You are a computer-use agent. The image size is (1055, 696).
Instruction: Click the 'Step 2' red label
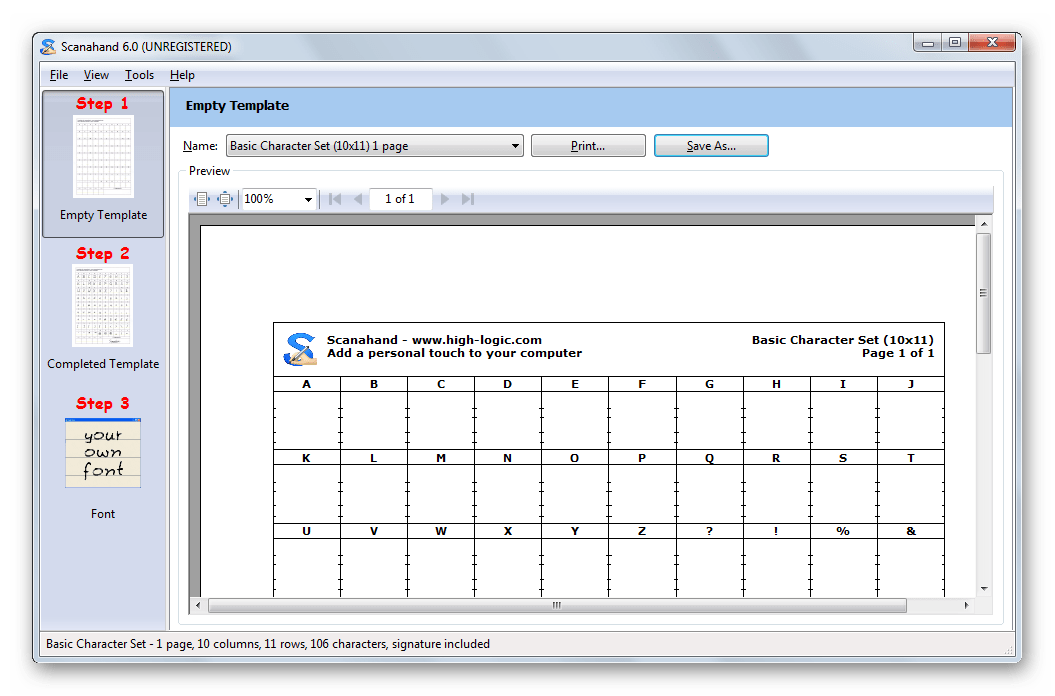(102, 254)
